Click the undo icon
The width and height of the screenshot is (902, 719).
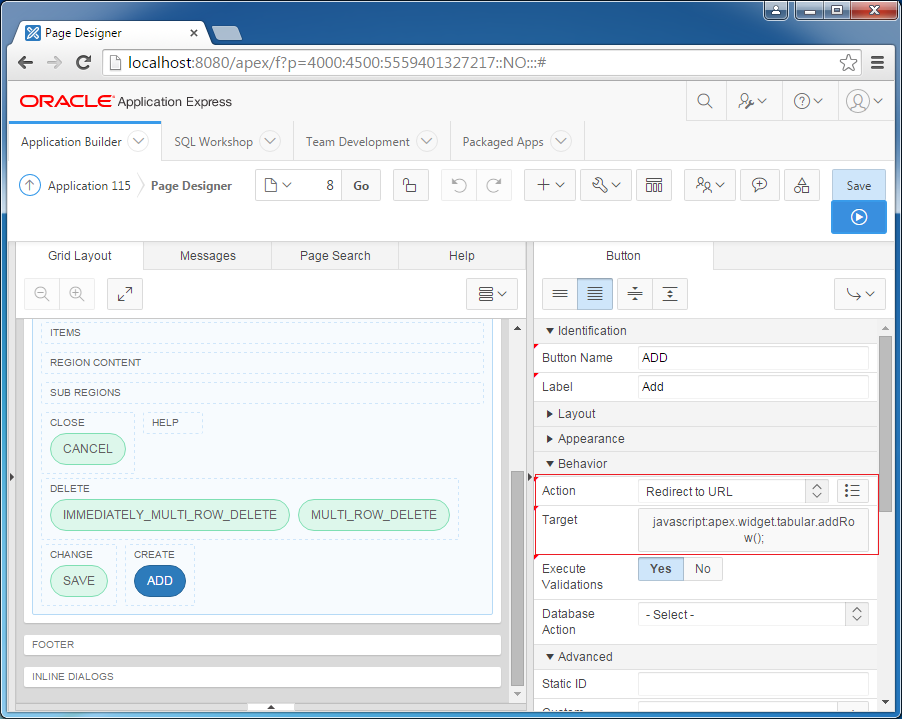coord(458,185)
